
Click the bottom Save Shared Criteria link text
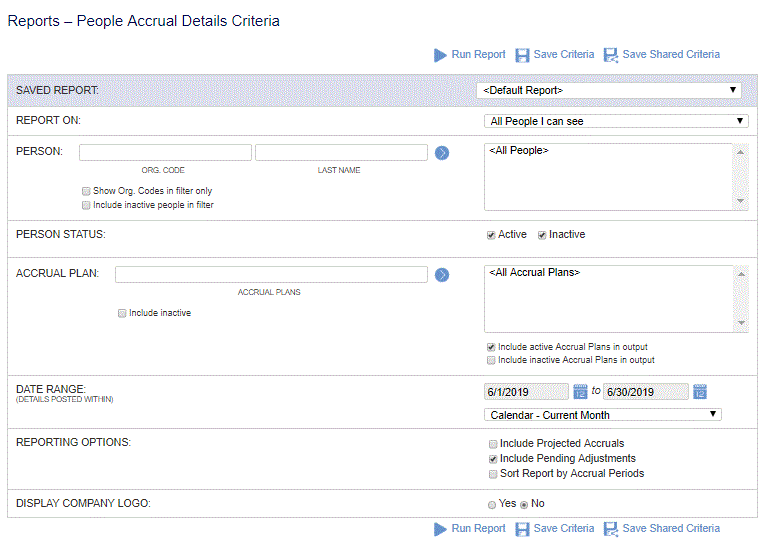[671, 528]
